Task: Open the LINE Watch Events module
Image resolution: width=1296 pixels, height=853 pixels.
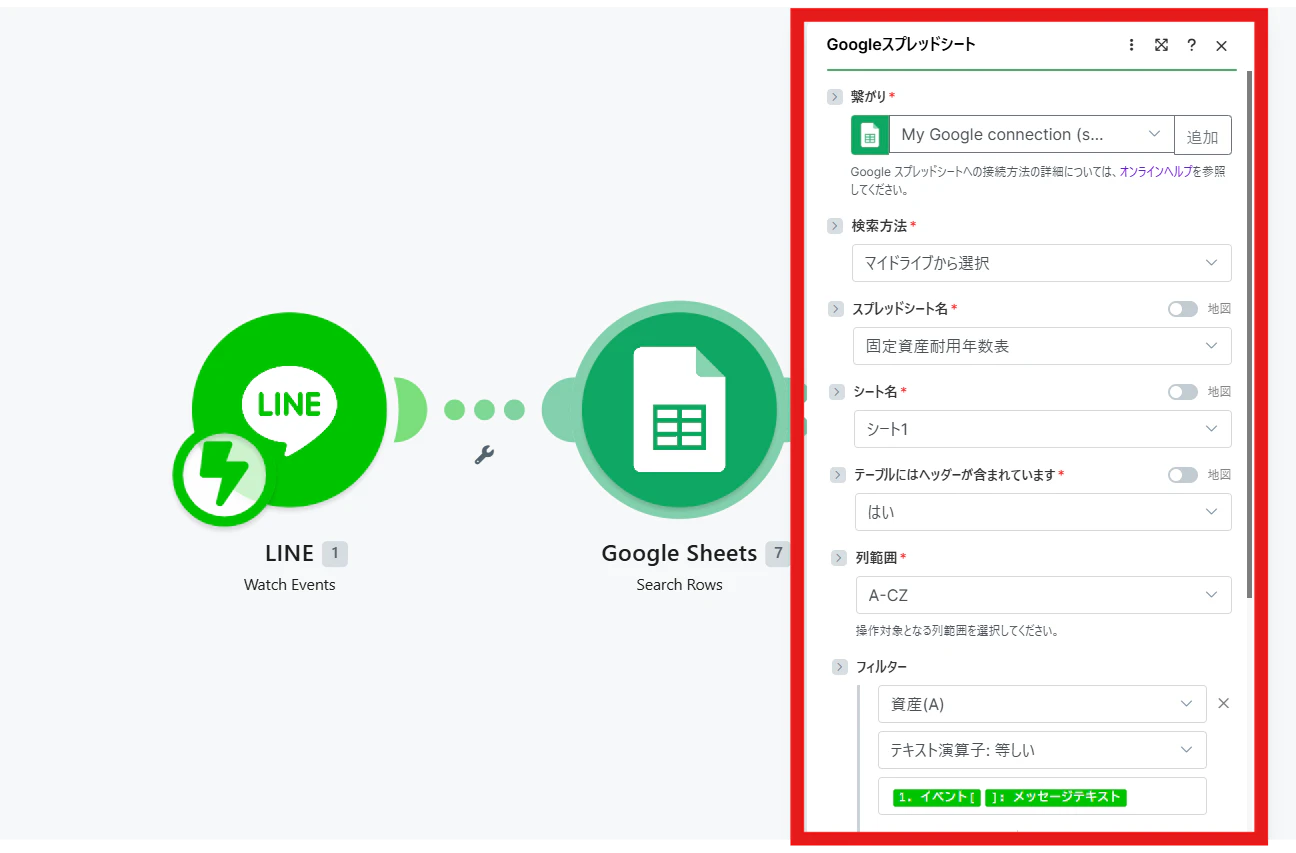Action: (290, 410)
